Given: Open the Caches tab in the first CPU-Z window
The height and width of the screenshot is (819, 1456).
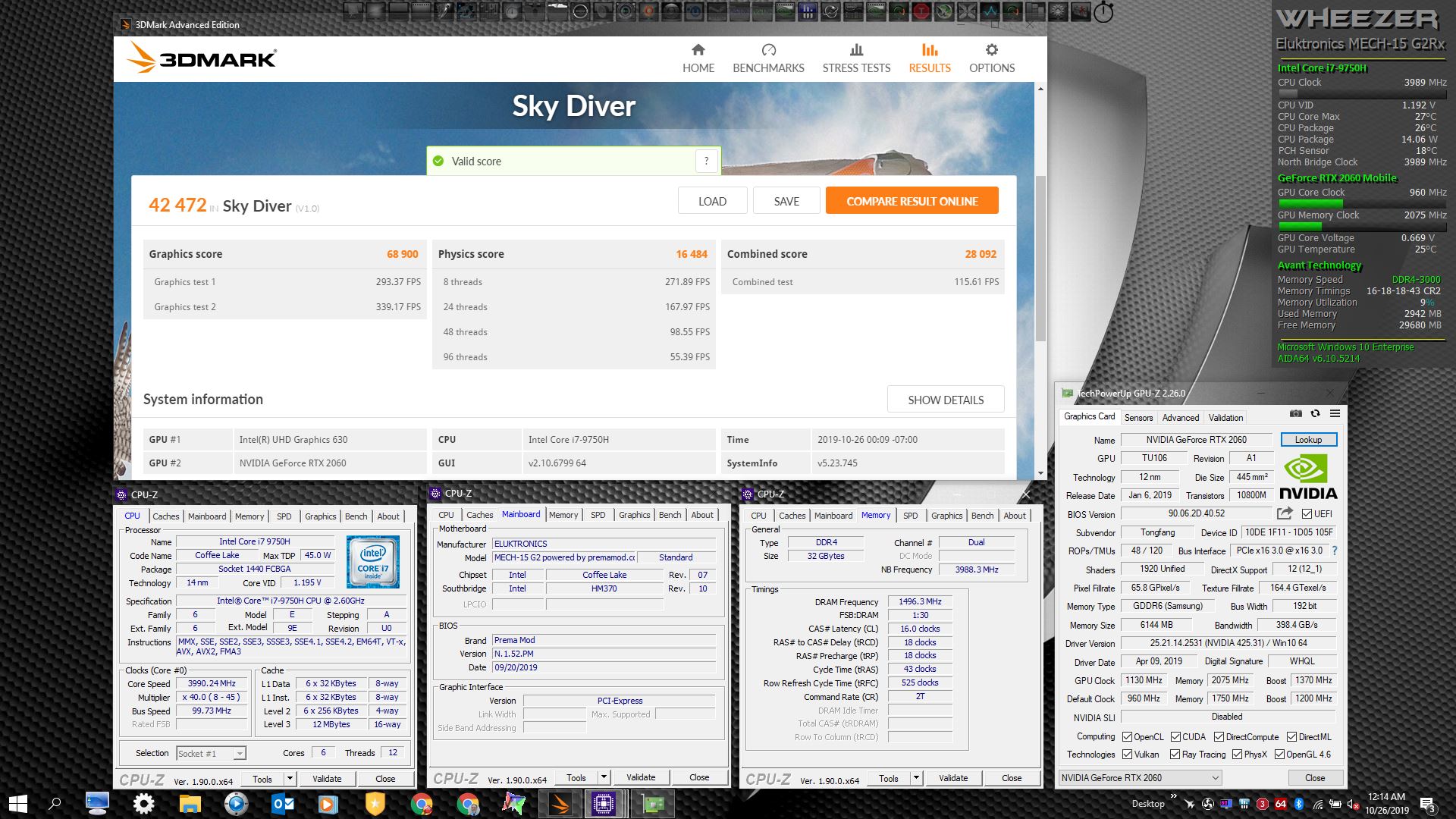Looking at the screenshot, I should [x=165, y=516].
